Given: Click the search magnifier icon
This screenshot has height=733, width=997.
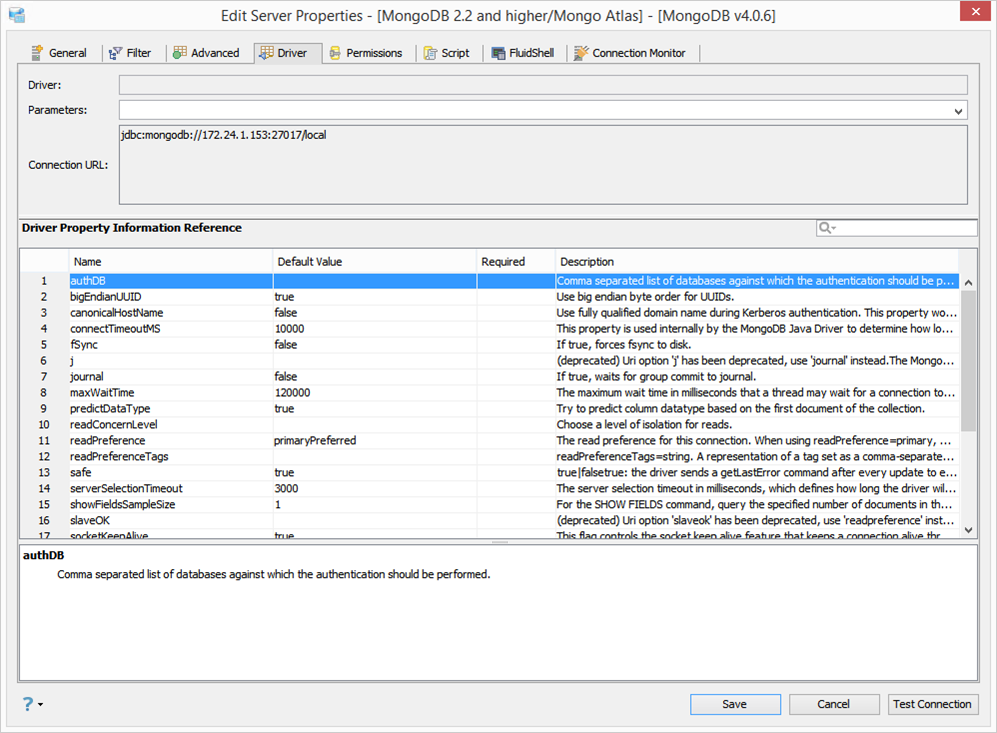Looking at the screenshot, I should click(x=825, y=228).
